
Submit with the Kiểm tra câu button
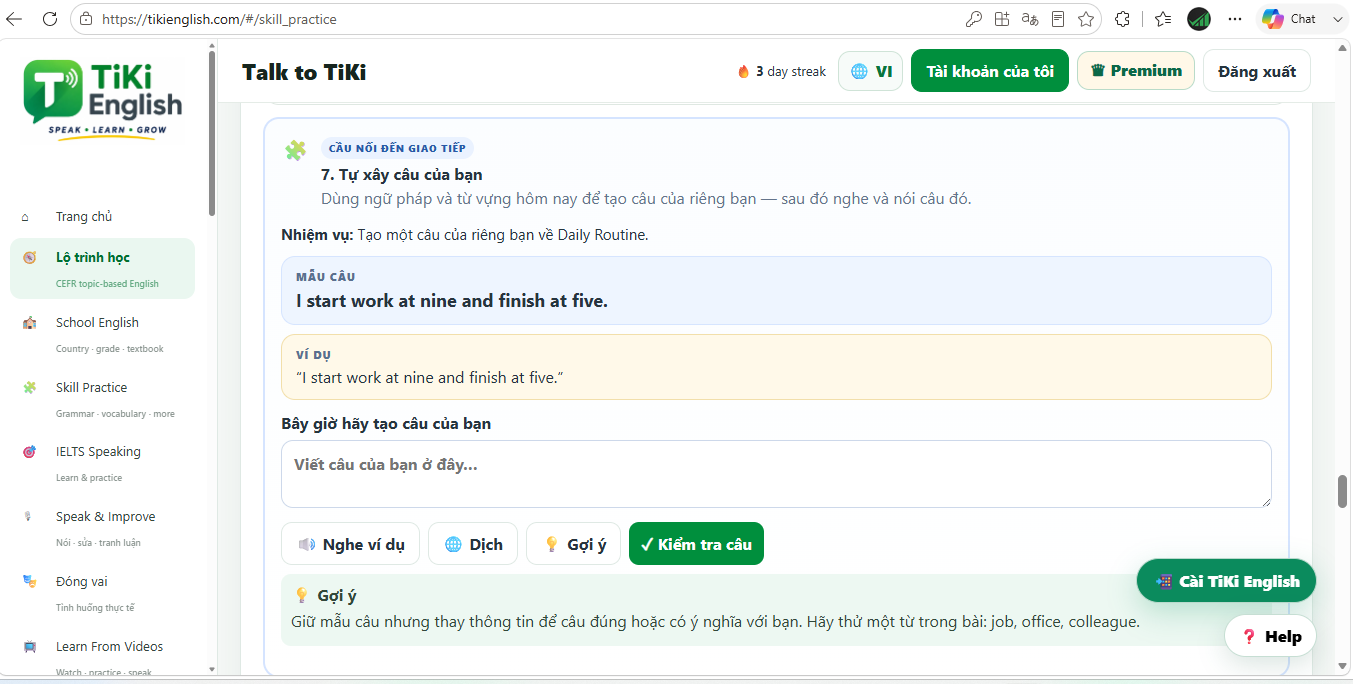pos(696,544)
